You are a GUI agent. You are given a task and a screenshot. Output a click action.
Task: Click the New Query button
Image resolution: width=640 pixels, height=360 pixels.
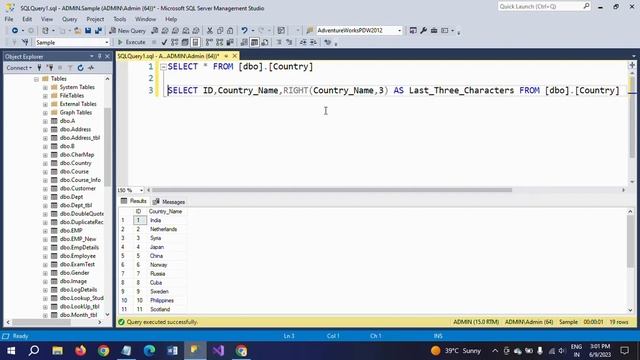point(127,31)
